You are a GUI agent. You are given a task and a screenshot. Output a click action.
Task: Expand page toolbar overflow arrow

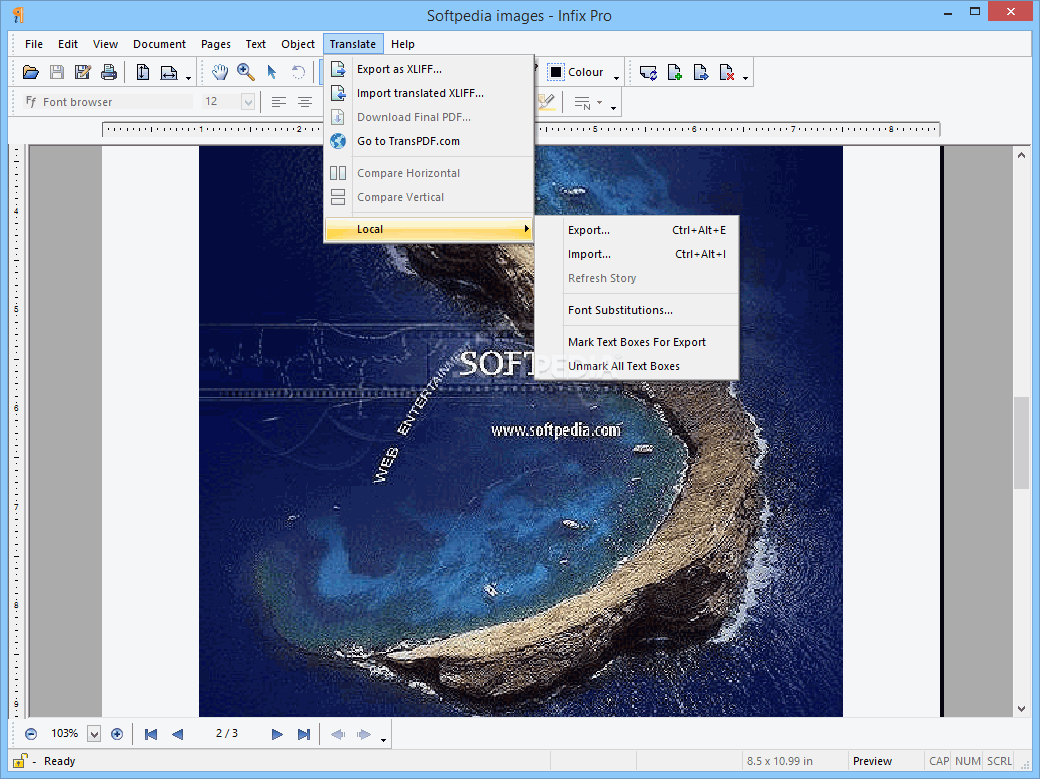pyautogui.click(x=746, y=78)
